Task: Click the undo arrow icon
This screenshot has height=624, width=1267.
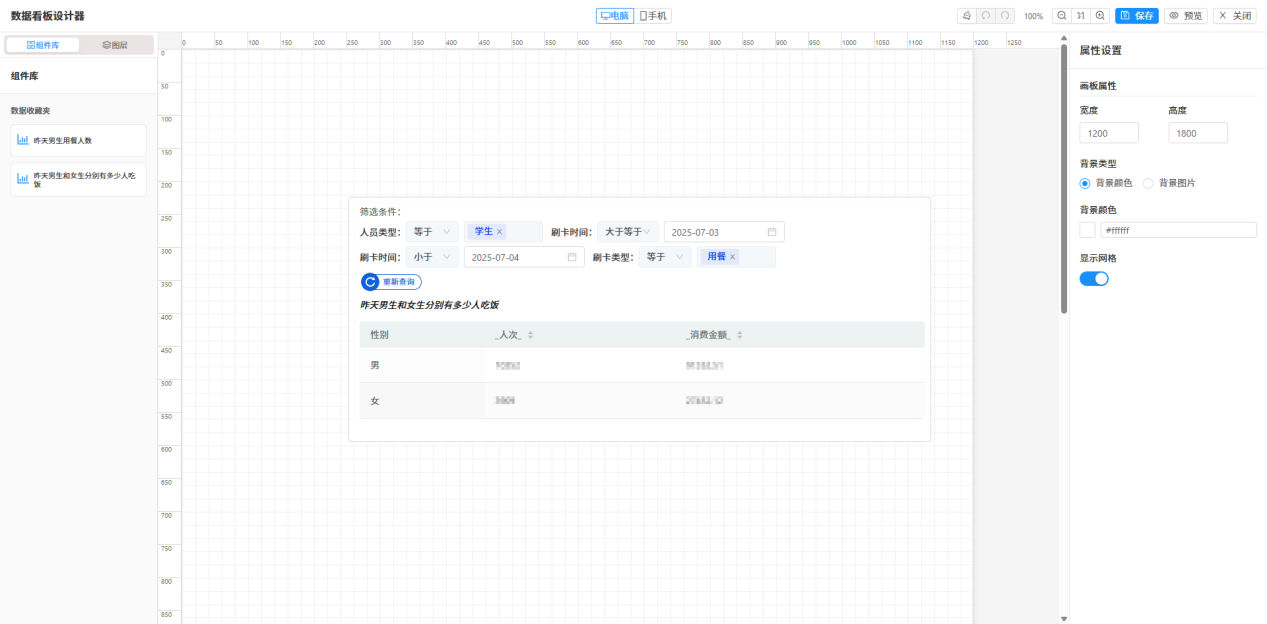Action: [986, 16]
